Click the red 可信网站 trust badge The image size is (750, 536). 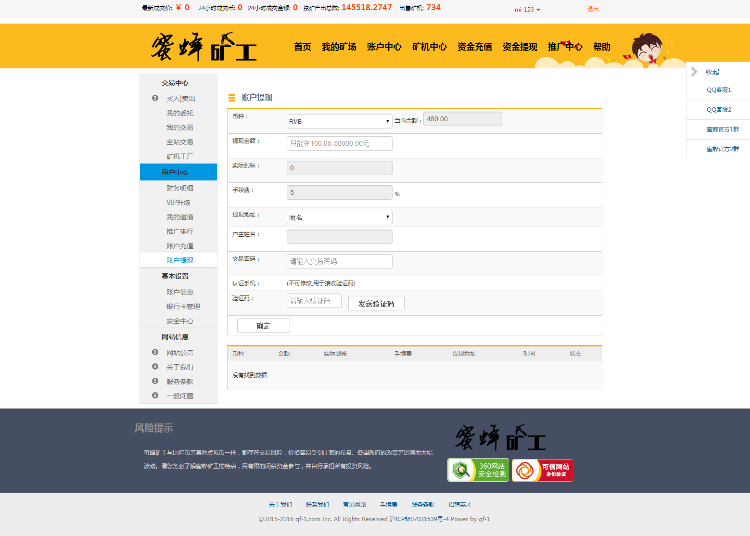click(x=542, y=470)
